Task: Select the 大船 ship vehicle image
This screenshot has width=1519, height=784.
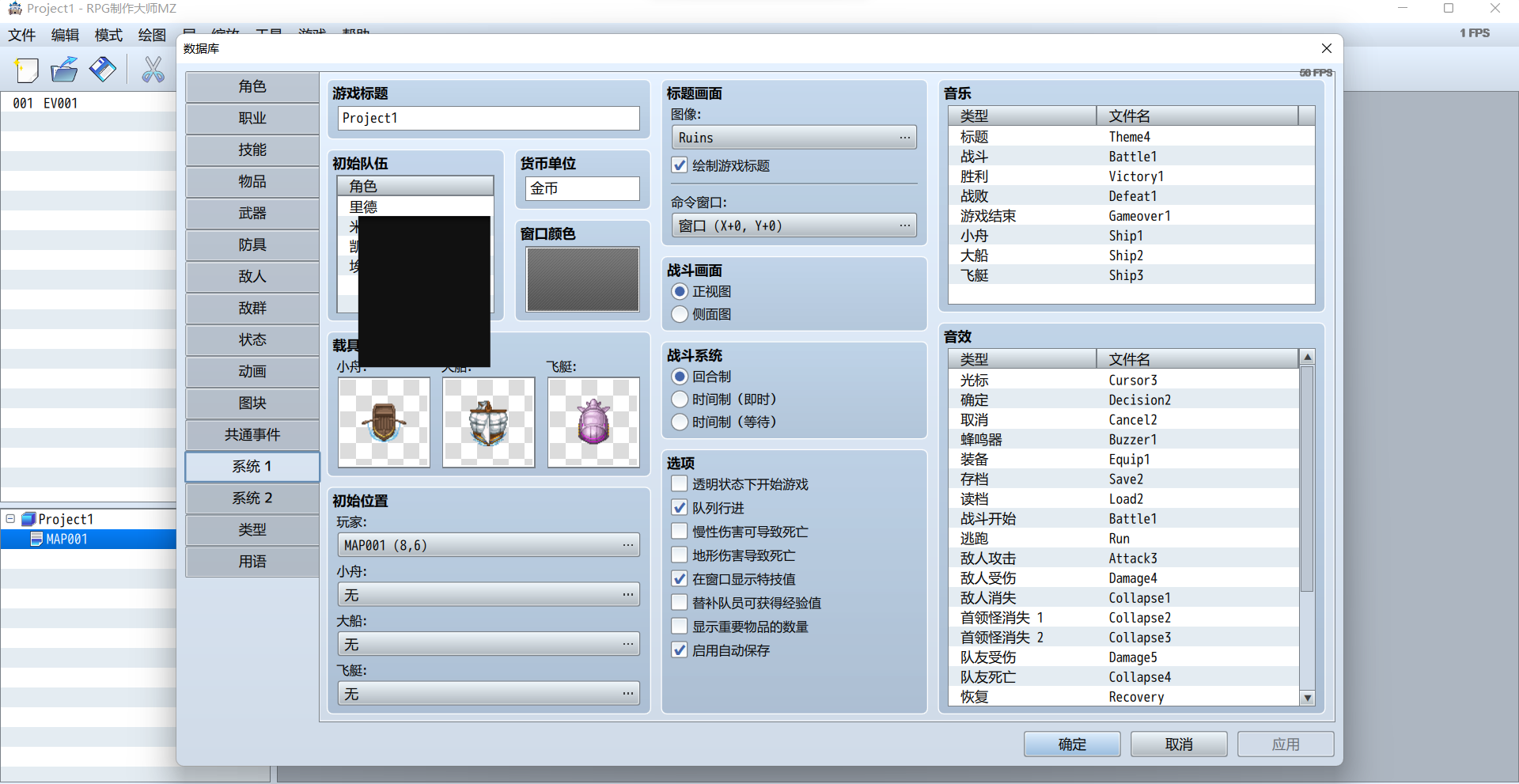Action: coord(489,422)
